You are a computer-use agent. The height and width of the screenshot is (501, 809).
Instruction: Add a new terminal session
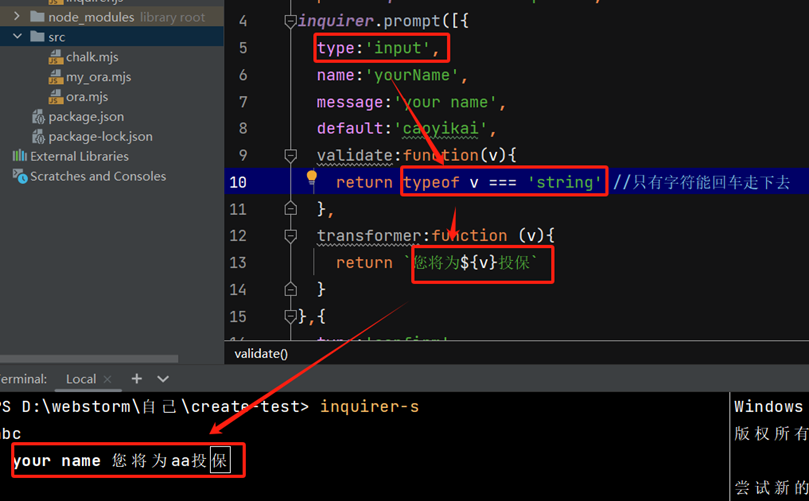pyautogui.click(x=137, y=379)
